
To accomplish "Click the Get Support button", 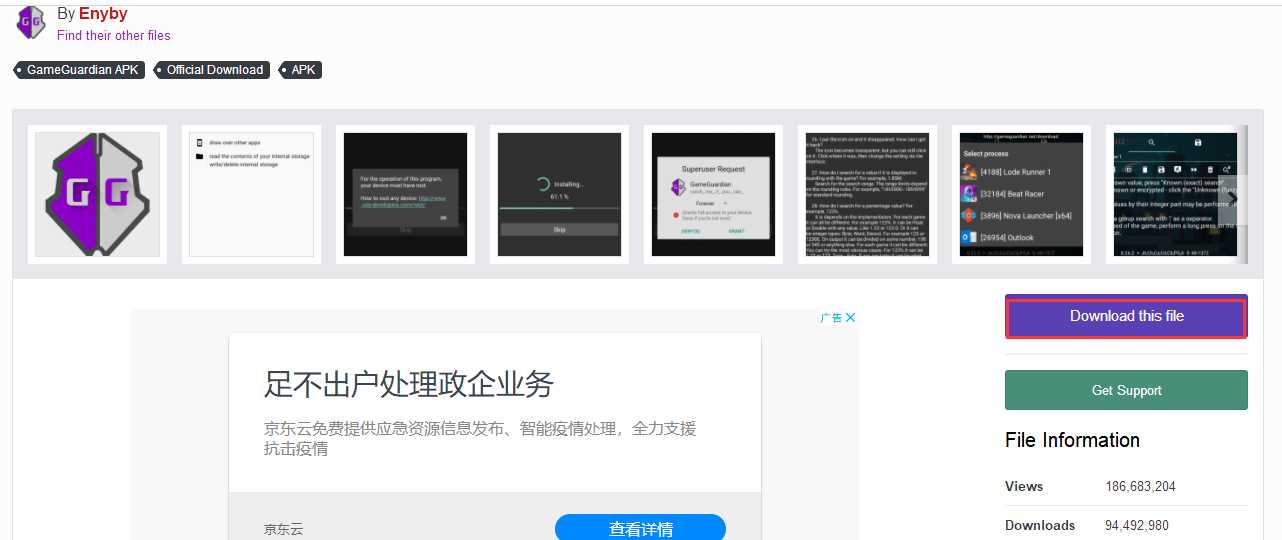I will [x=1126, y=390].
